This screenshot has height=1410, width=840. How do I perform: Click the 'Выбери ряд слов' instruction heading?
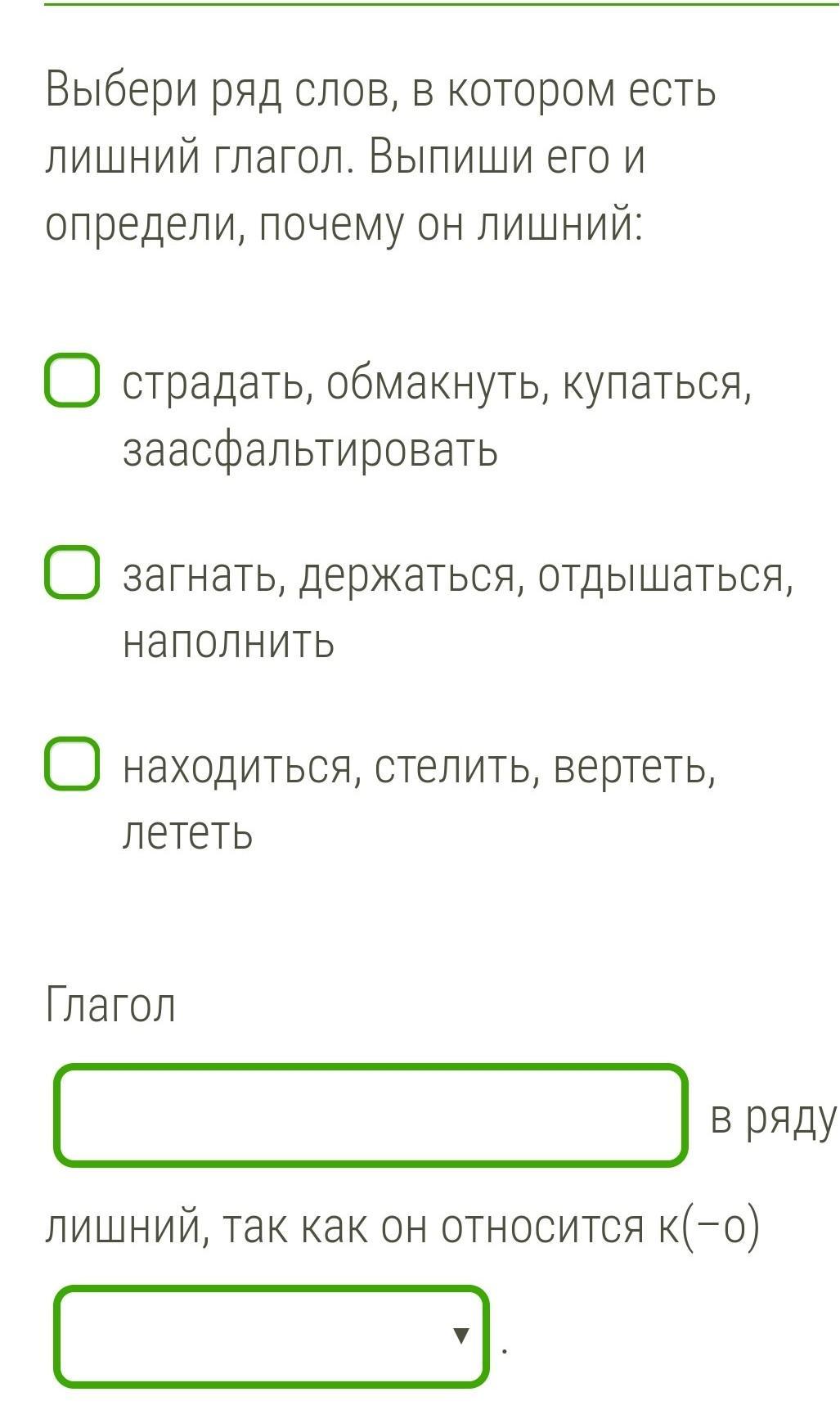pos(380,89)
